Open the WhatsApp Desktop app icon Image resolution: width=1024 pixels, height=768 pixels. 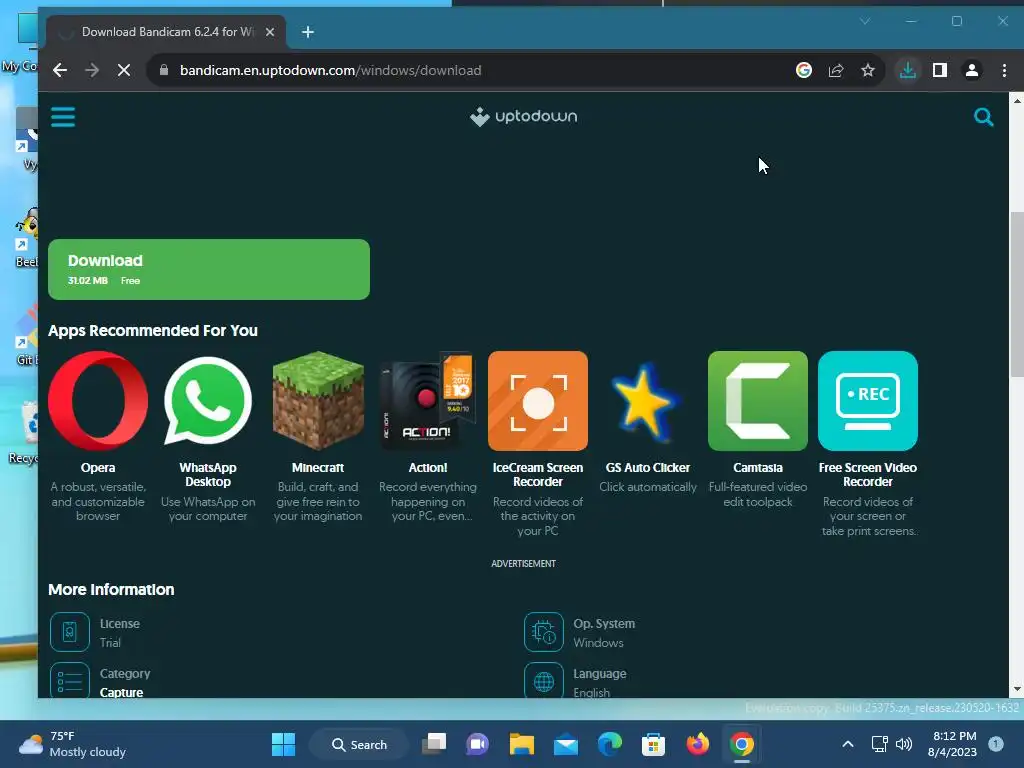click(208, 400)
